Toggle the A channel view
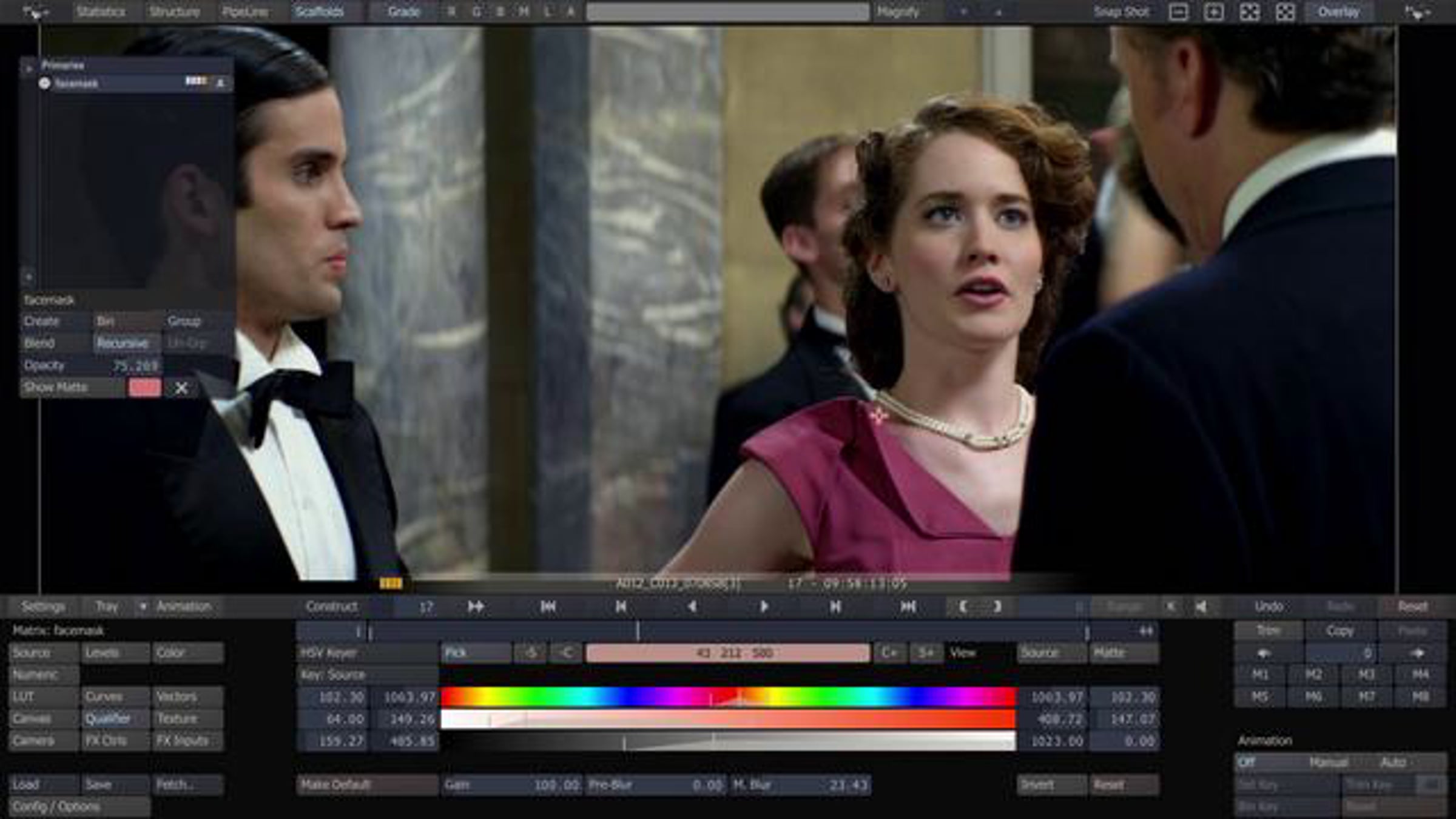 coord(571,12)
